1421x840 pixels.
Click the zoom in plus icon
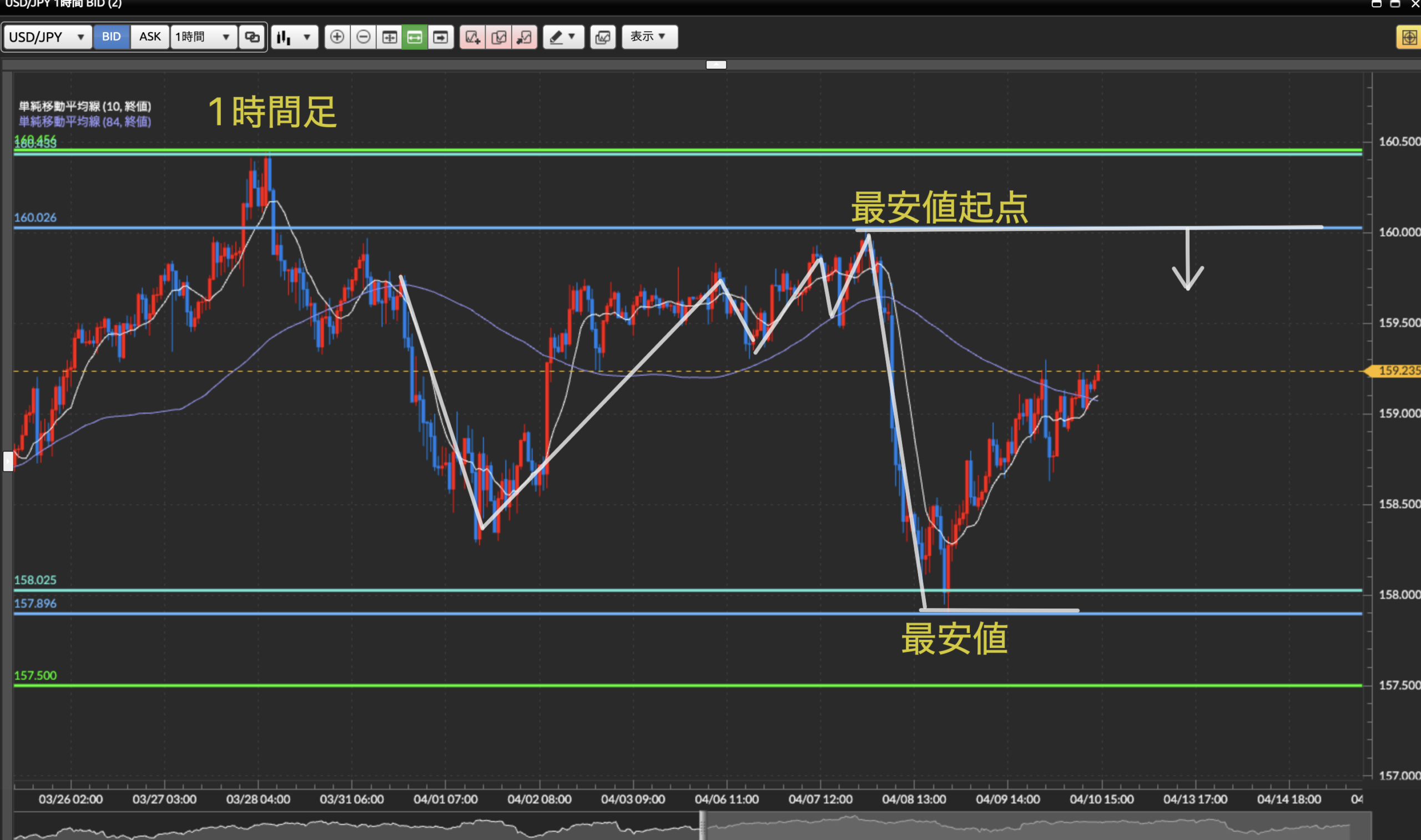pyautogui.click(x=337, y=37)
